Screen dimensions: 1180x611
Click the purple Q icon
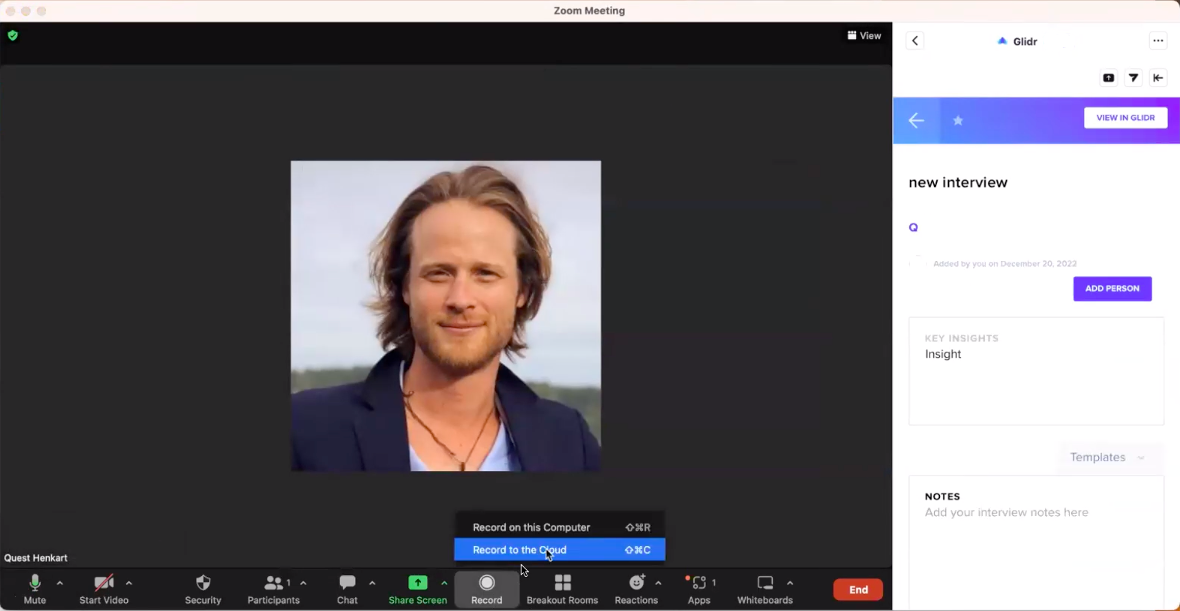click(x=914, y=227)
